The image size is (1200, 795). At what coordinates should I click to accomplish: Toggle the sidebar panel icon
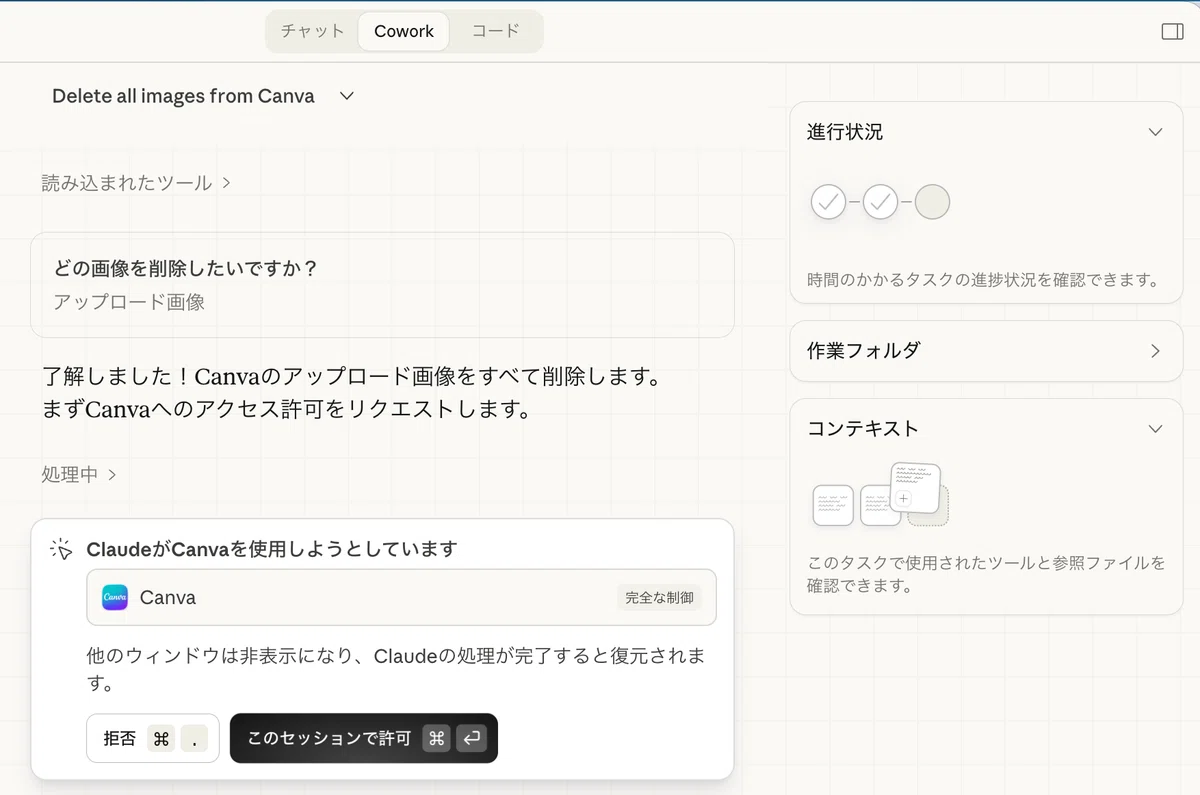coord(1172,32)
